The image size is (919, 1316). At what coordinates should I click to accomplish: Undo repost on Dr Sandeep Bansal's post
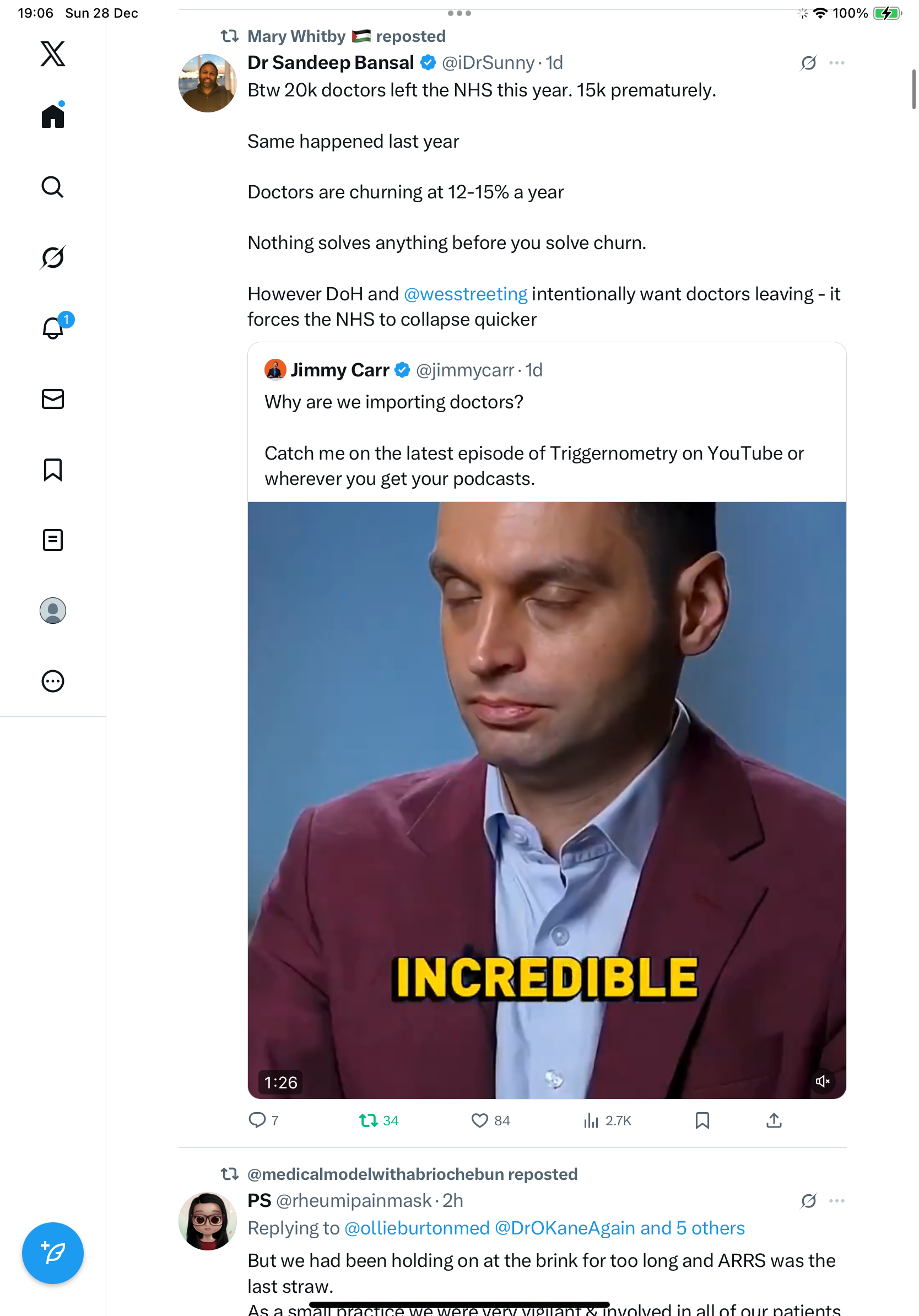[369, 1120]
